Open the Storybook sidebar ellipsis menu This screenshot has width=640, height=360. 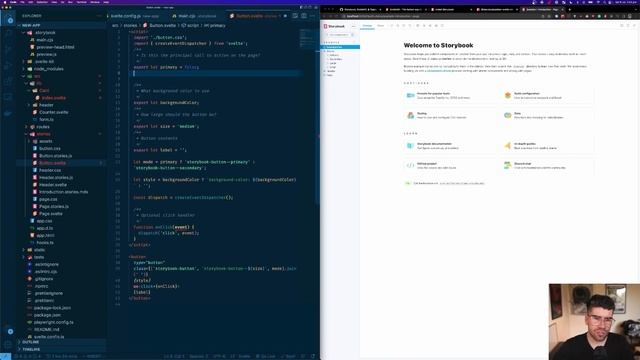[x=353, y=26]
